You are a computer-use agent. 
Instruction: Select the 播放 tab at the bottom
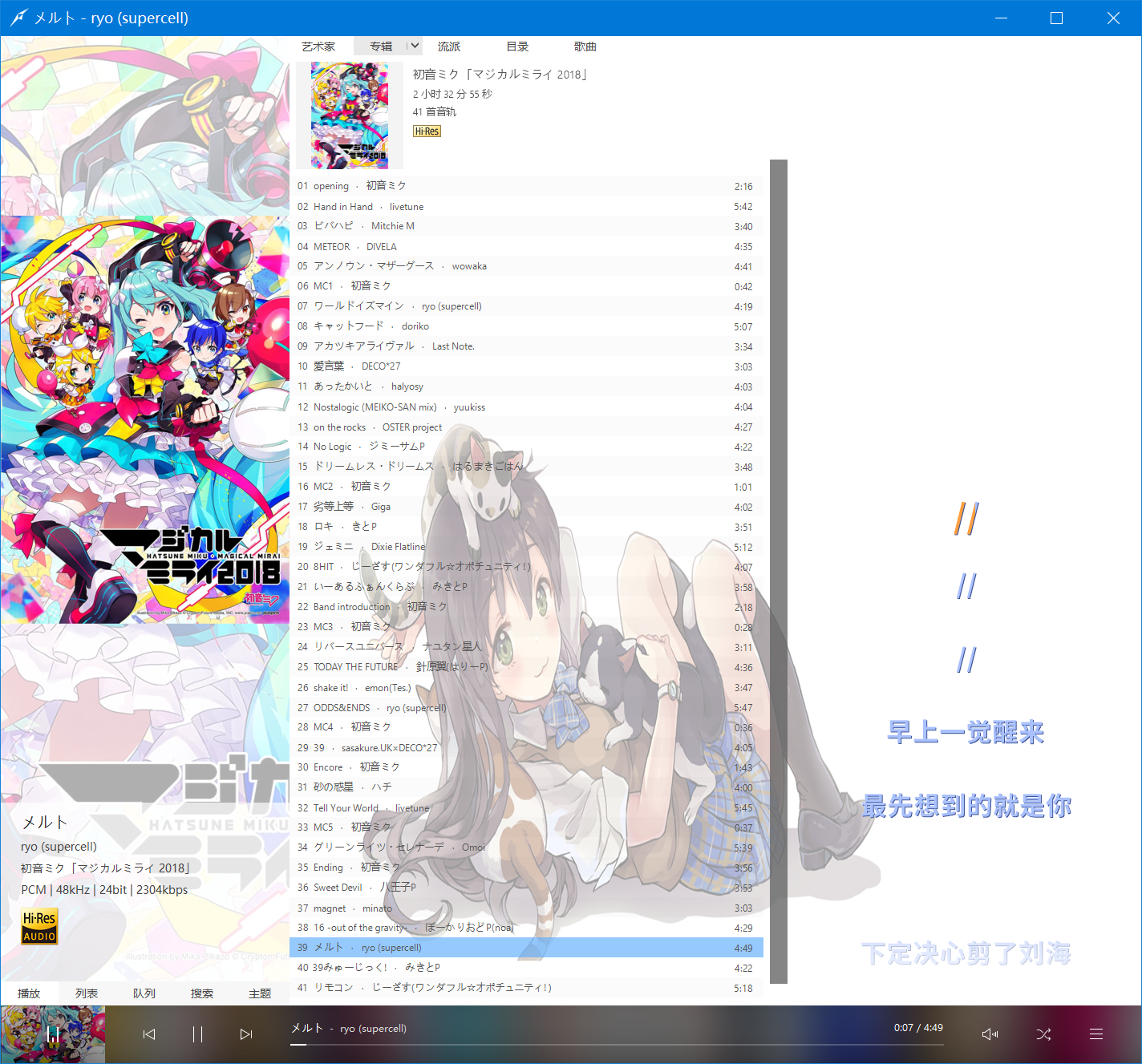coord(29,993)
